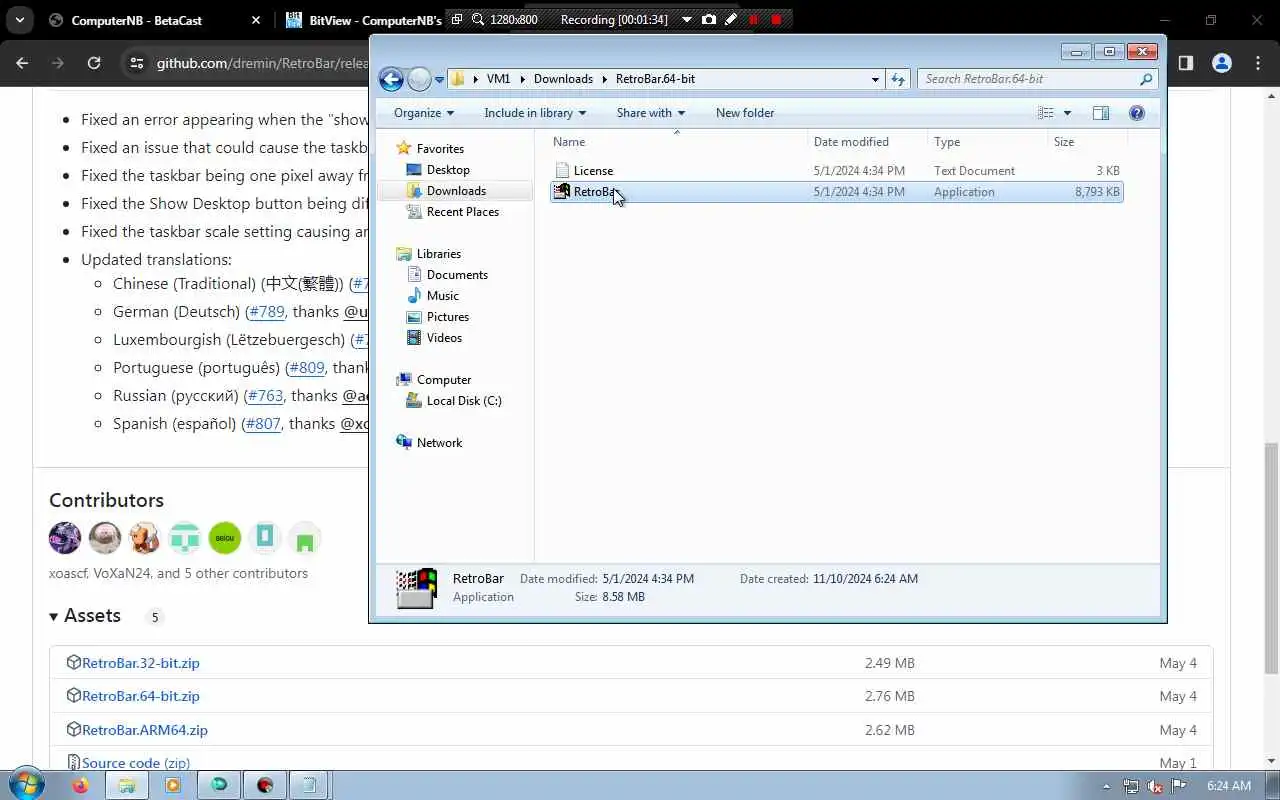1280x800 pixels.
Task: Open the recorder draw pencil tool
Action: (x=731, y=19)
